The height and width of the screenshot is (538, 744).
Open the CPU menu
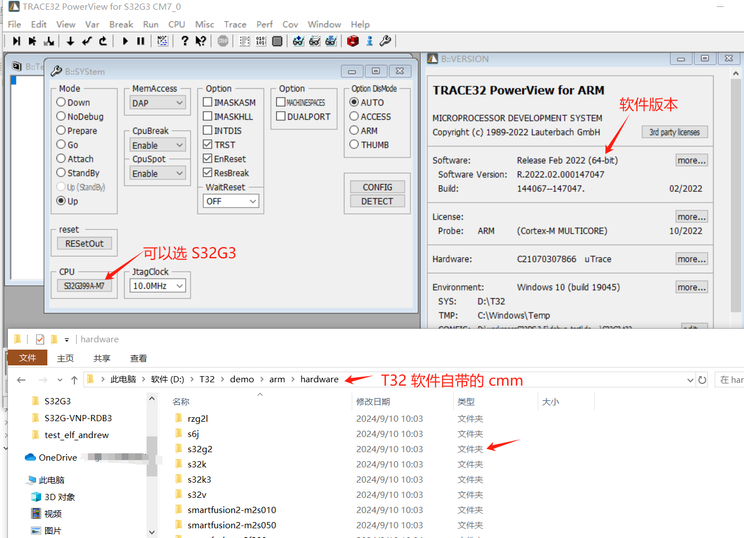point(177,24)
